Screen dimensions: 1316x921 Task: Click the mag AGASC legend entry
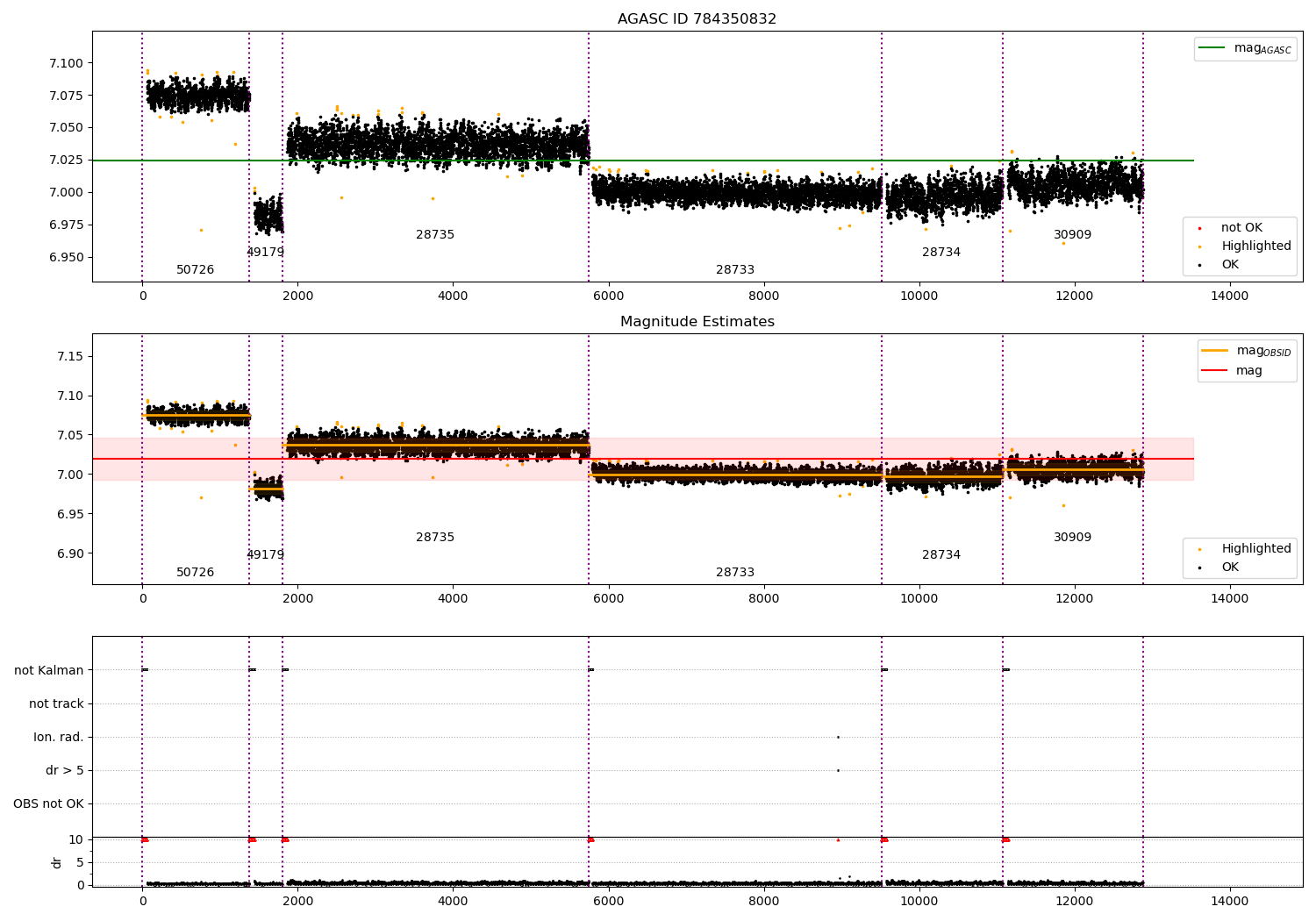1246,48
